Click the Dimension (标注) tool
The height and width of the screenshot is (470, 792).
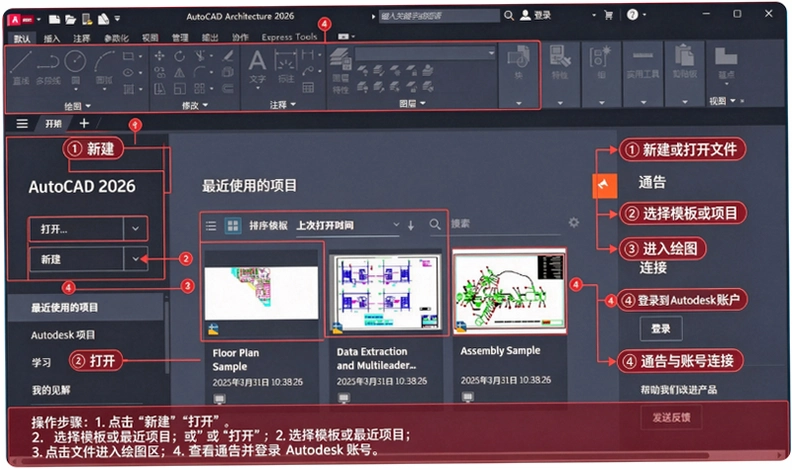285,67
